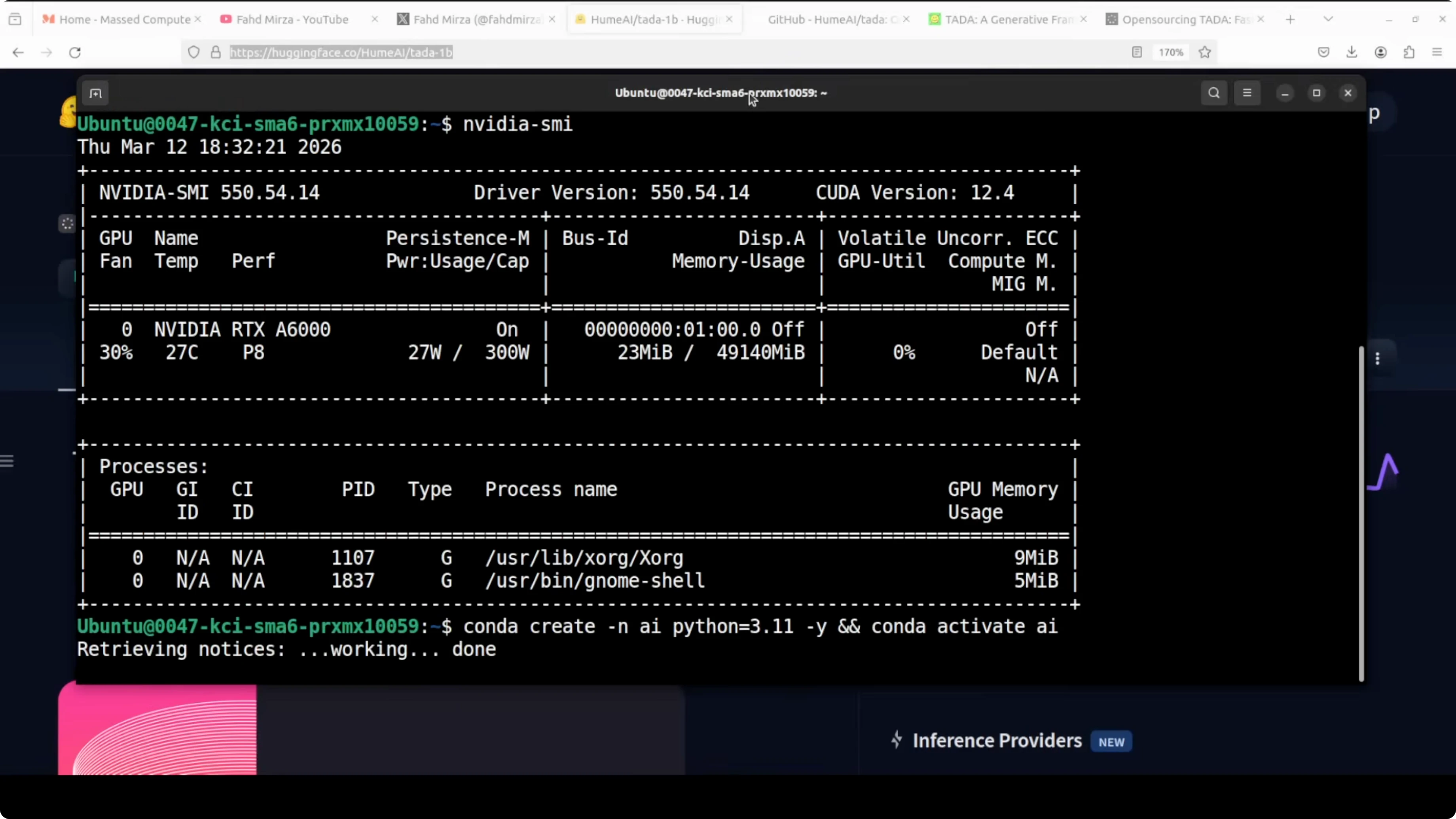
Task: Open the Firefox account icon
Action: pos(1381,52)
